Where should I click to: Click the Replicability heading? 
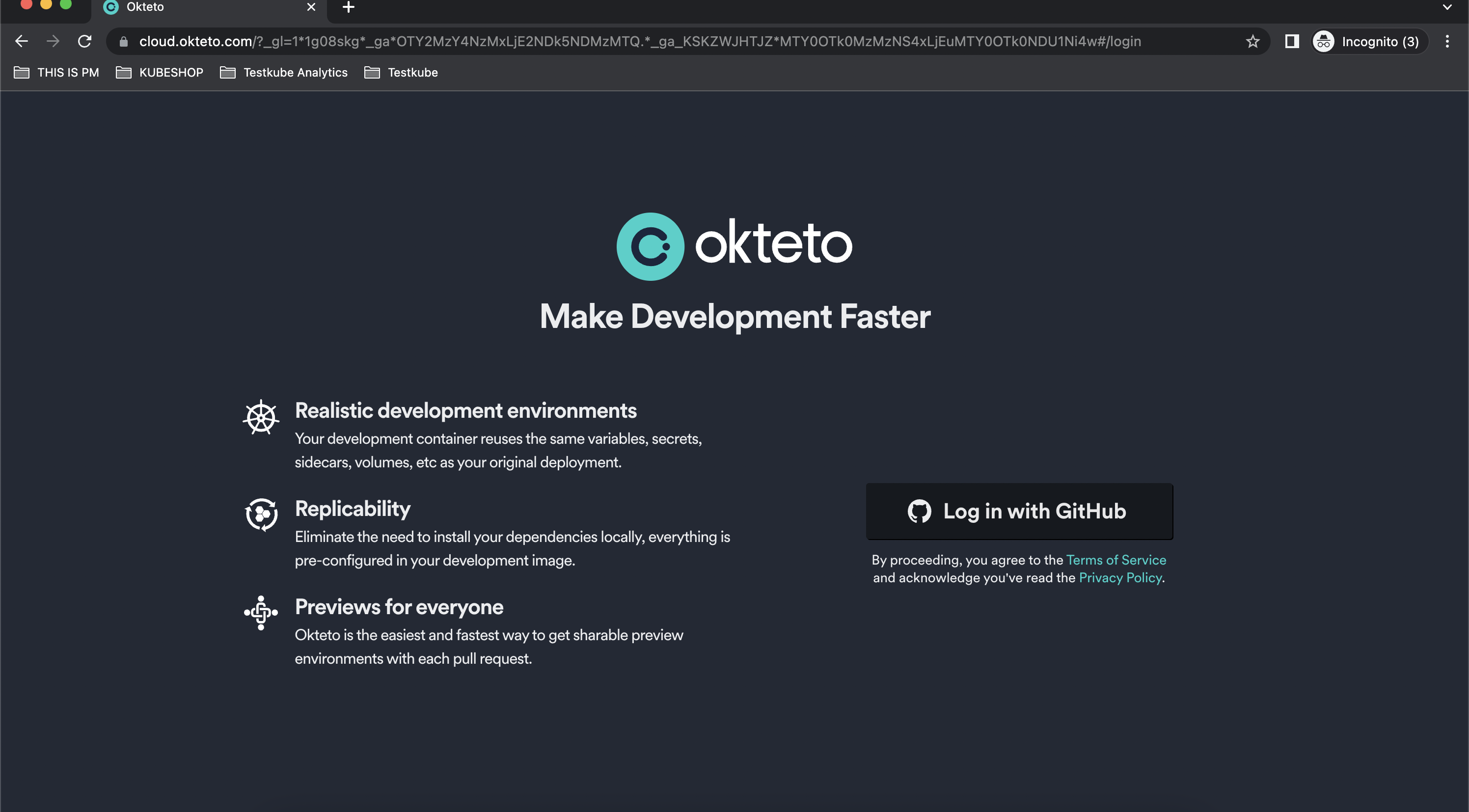click(x=353, y=509)
